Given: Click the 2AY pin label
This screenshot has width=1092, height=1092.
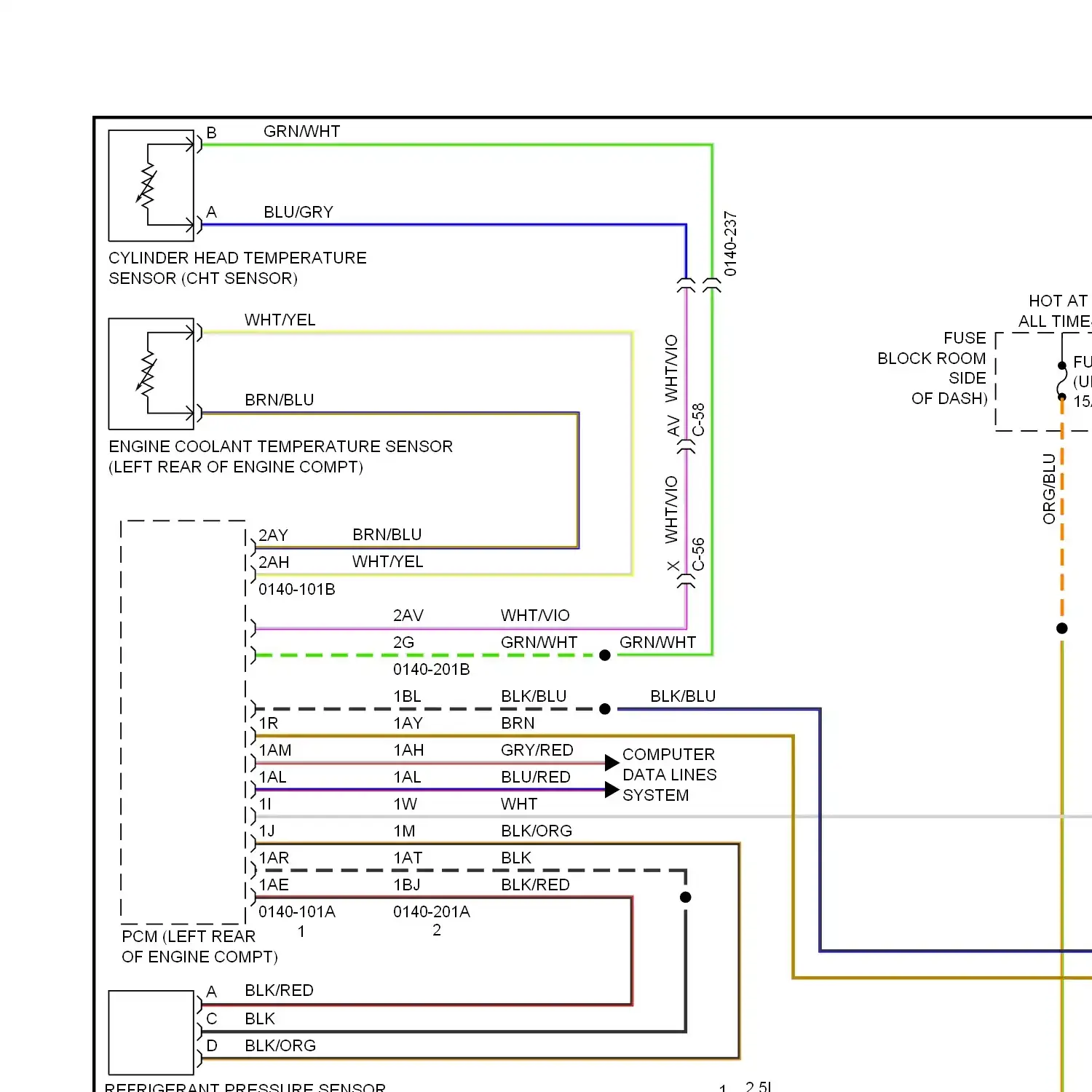Looking at the screenshot, I should pyautogui.click(x=274, y=535).
